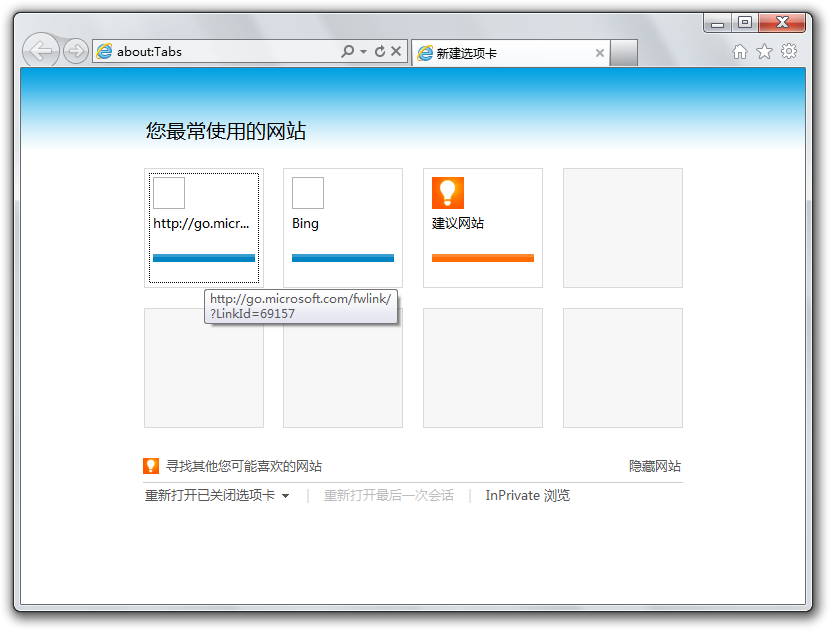Click 重新打开最后一次会话 link
The image size is (831, 631).
[x=389, y=495]
